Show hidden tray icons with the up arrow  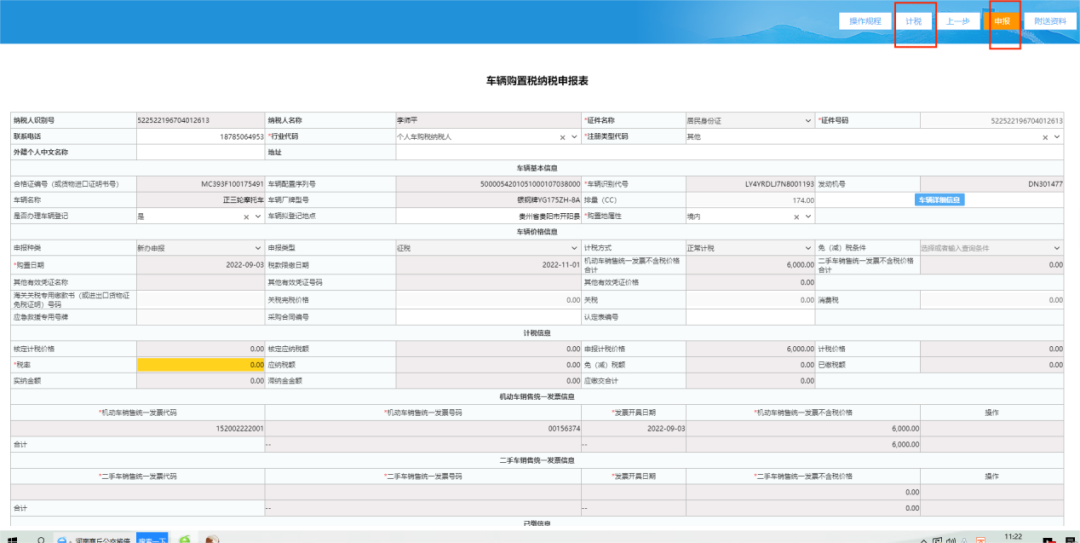click(923, 539)
